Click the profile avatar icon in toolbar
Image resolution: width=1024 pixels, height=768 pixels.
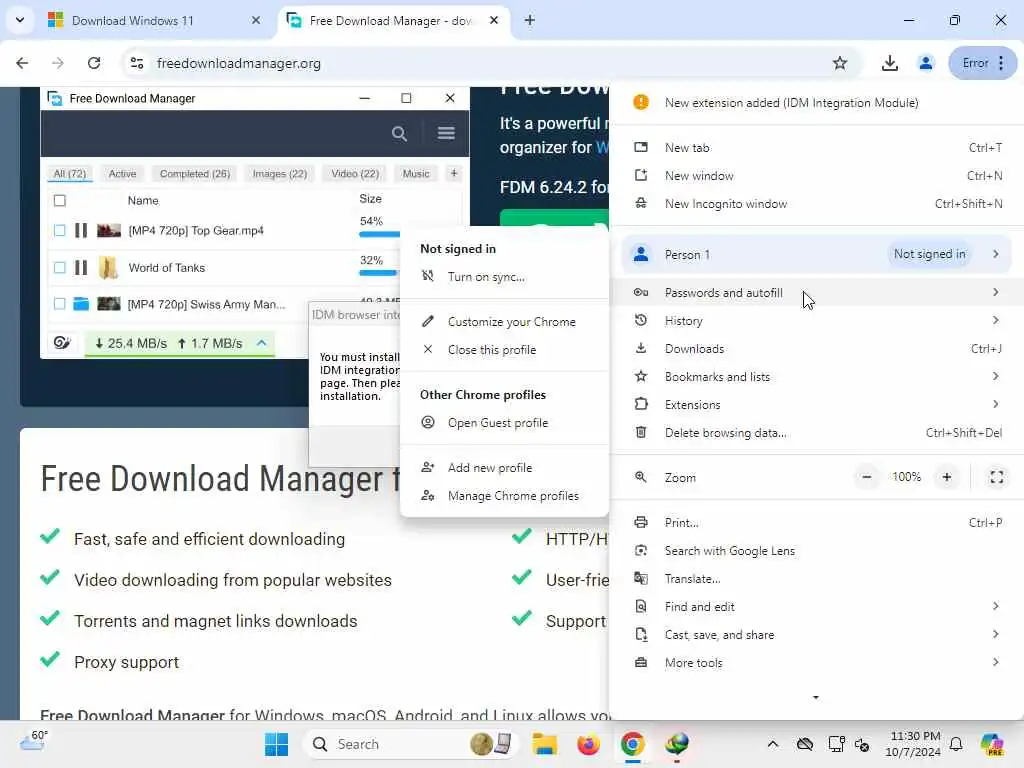coord(925,63)
